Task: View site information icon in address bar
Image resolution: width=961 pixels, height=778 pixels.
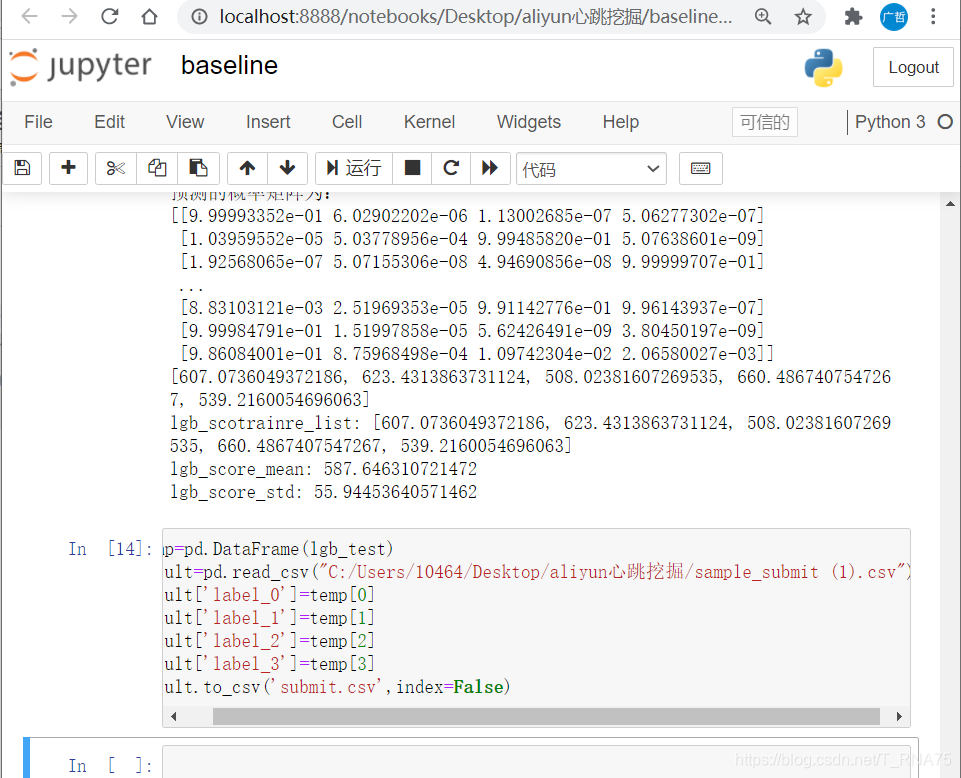Action: 199,17
